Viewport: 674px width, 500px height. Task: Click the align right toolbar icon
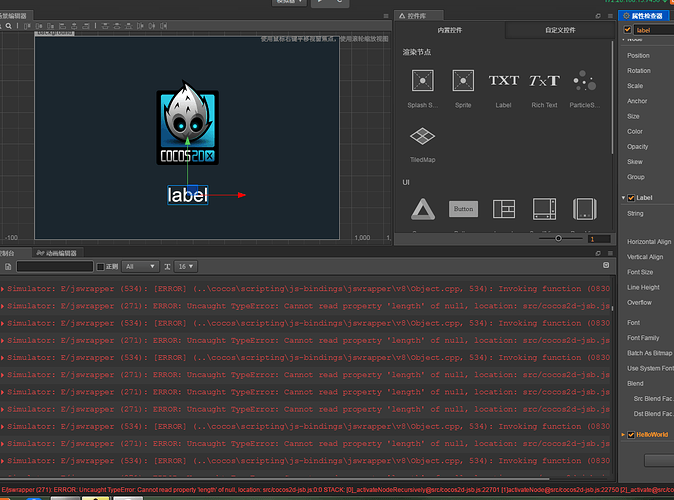86,26
